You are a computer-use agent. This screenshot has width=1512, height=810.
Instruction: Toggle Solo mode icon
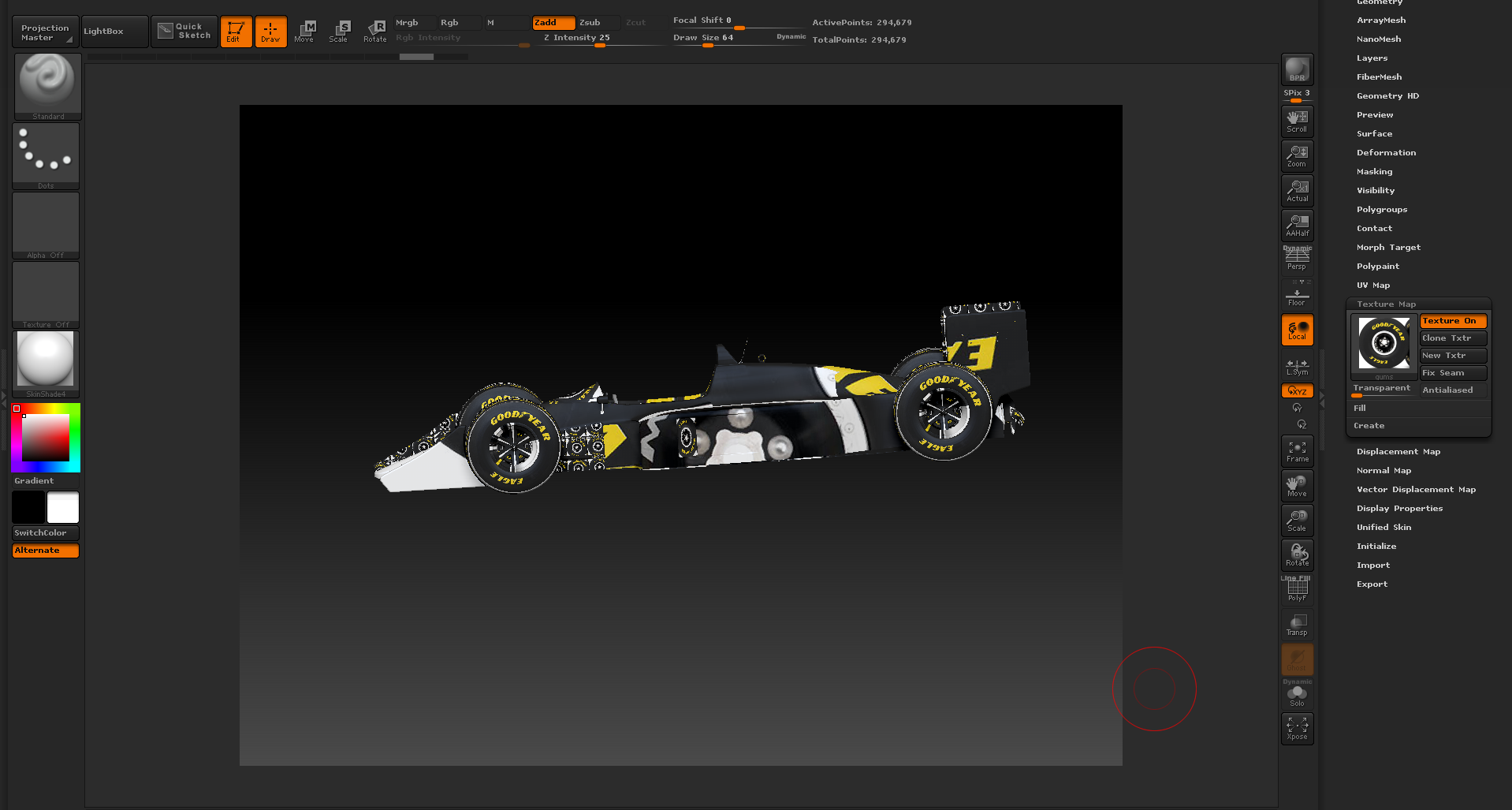point(1297,695)
